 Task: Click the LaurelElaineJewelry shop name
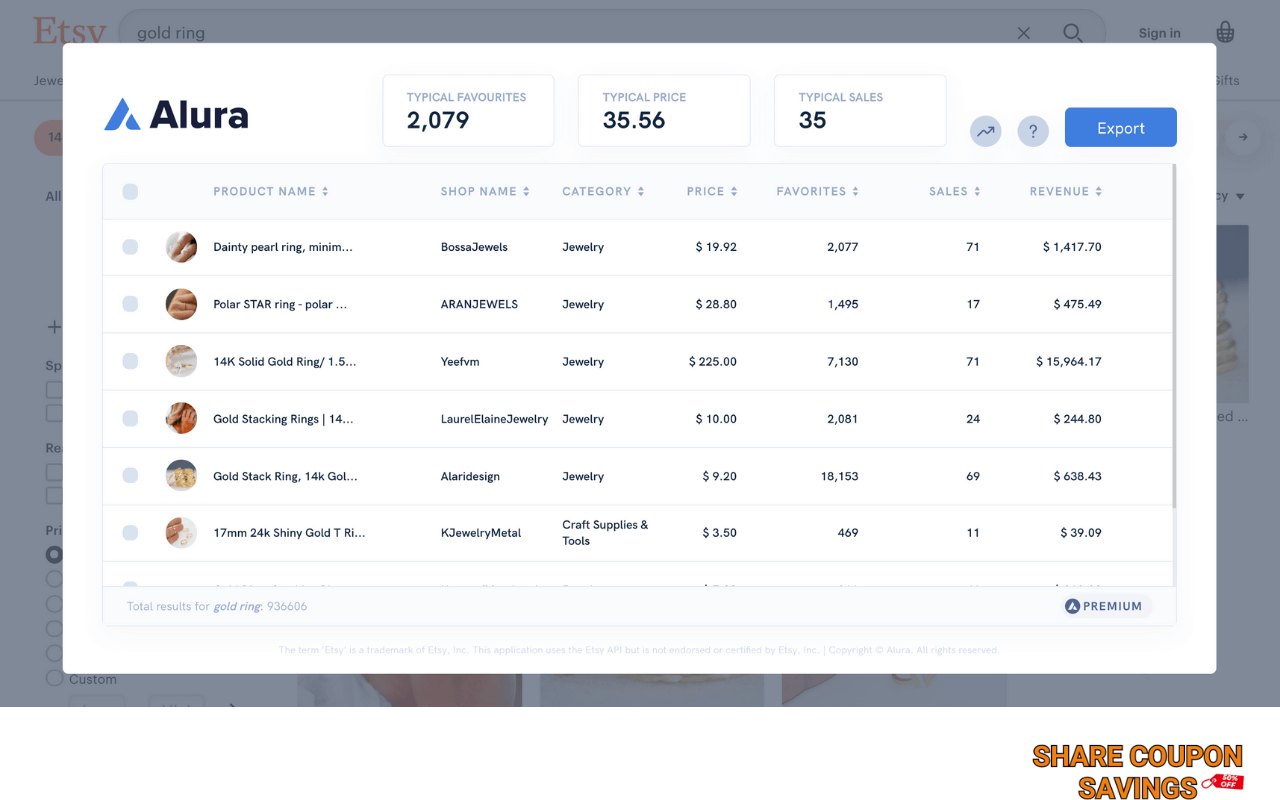pos(494,419)
